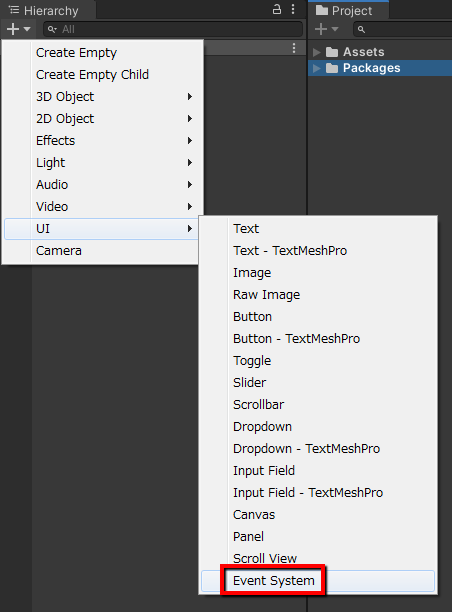452x612 pixels.
Task: Create a legacy Button element
Action: coord(318,317)
